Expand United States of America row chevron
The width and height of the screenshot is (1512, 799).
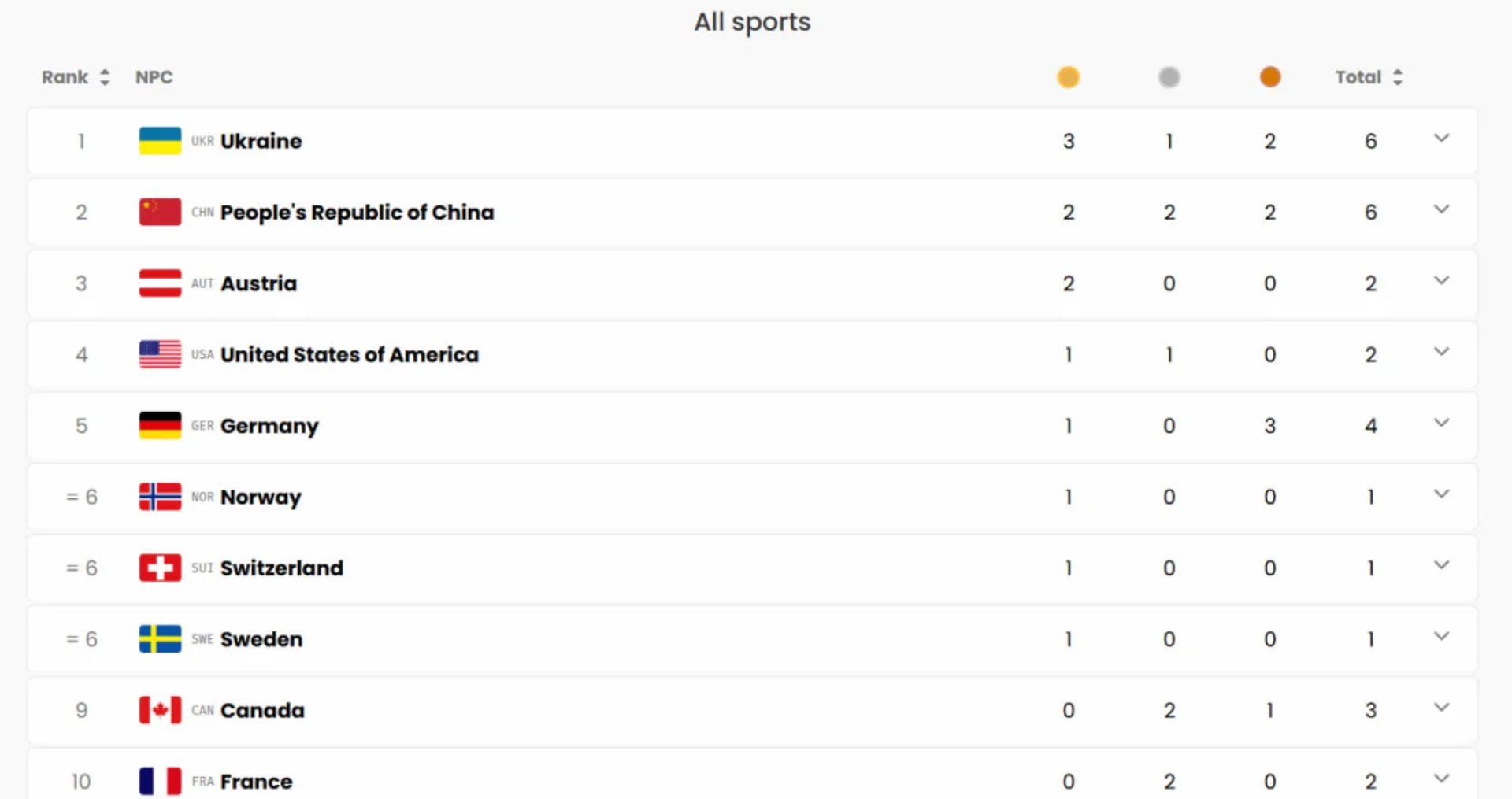point(1441,352)
